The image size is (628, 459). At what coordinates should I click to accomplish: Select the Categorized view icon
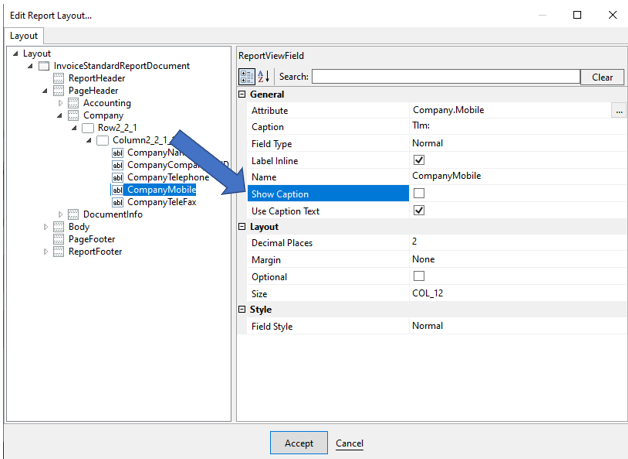coord(247,76)
